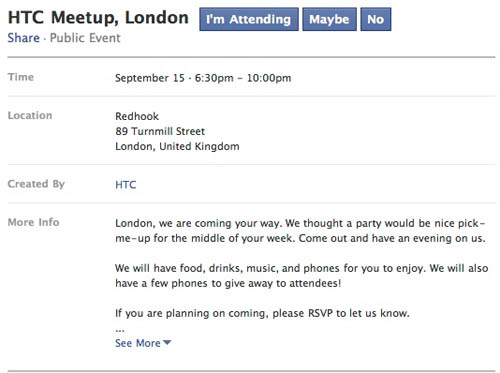Click the RSVP request sentence
This screenshot has height=373, width=500.
[x=262, y=313]
